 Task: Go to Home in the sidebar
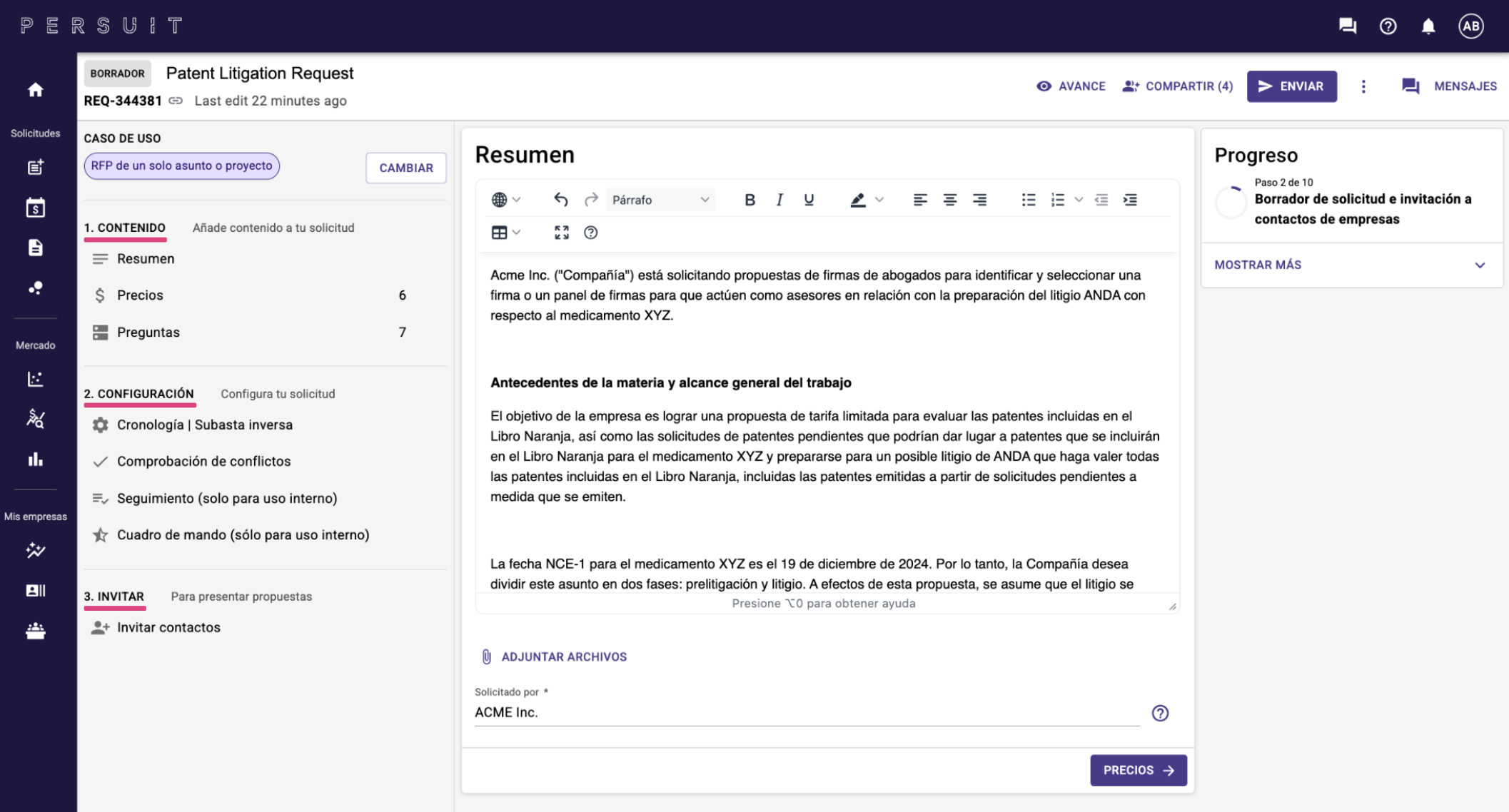(x=35, y=89)
